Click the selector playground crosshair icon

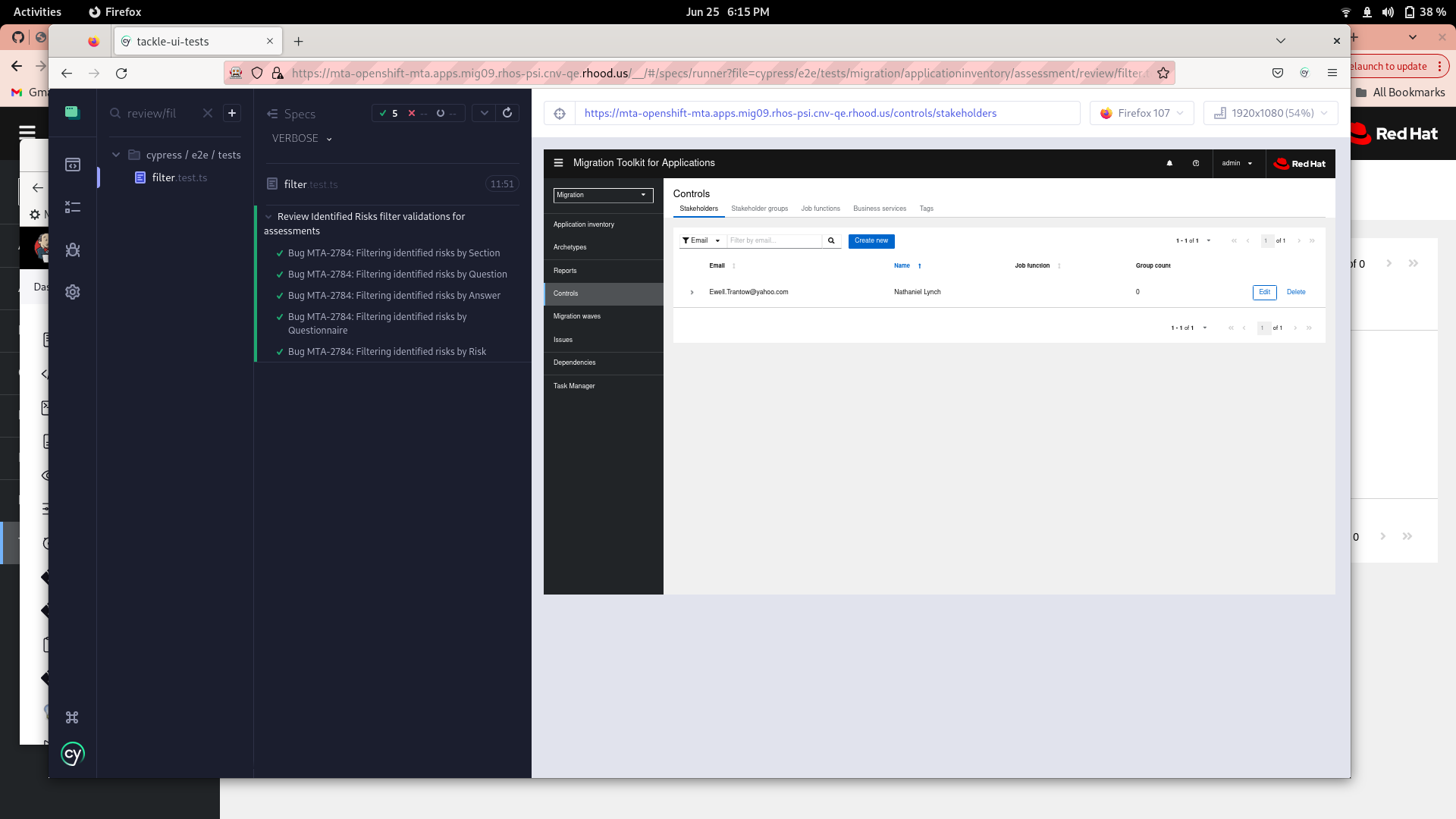pos(560,114)
